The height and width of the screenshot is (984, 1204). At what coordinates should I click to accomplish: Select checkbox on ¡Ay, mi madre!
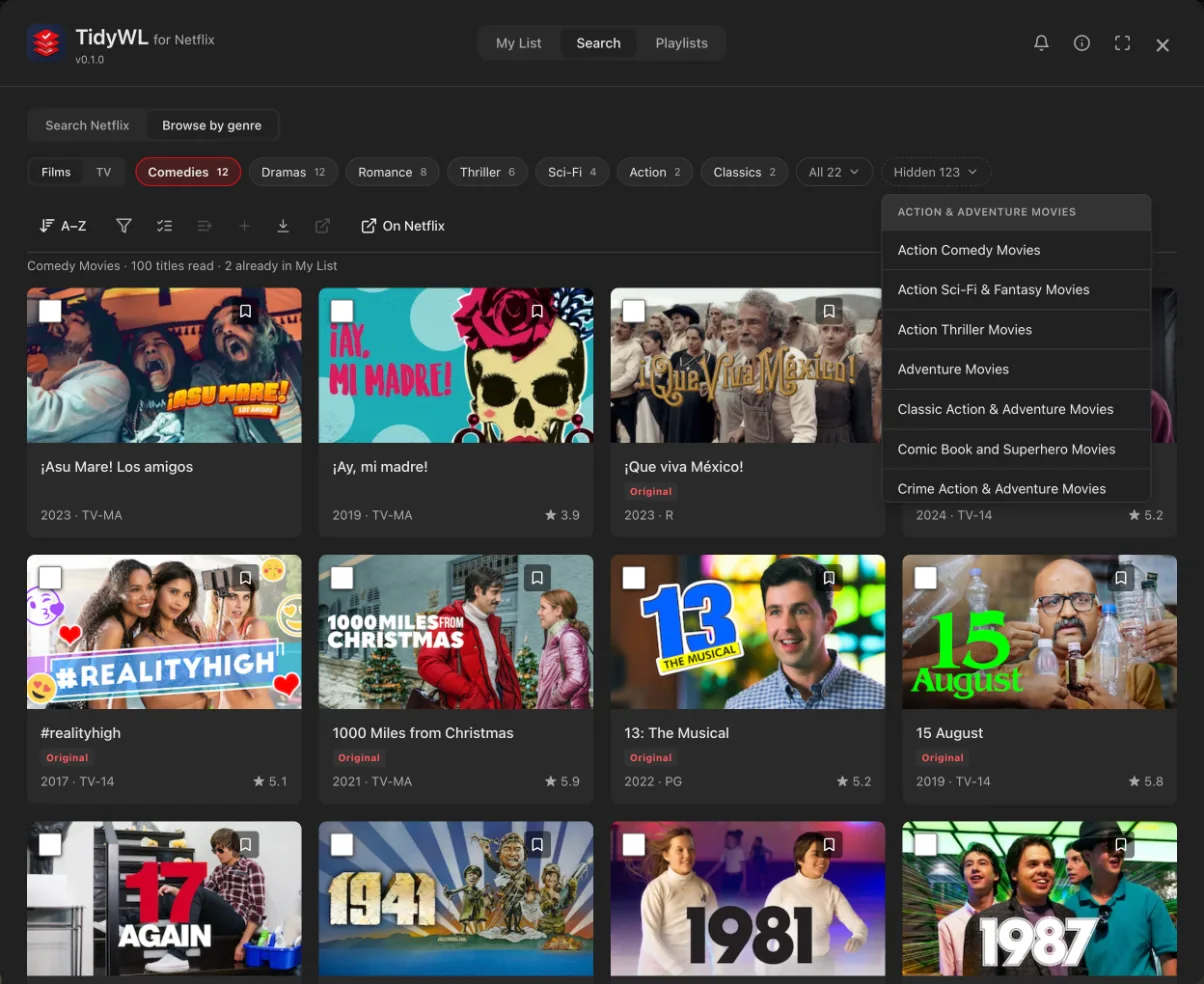(342, 311)
